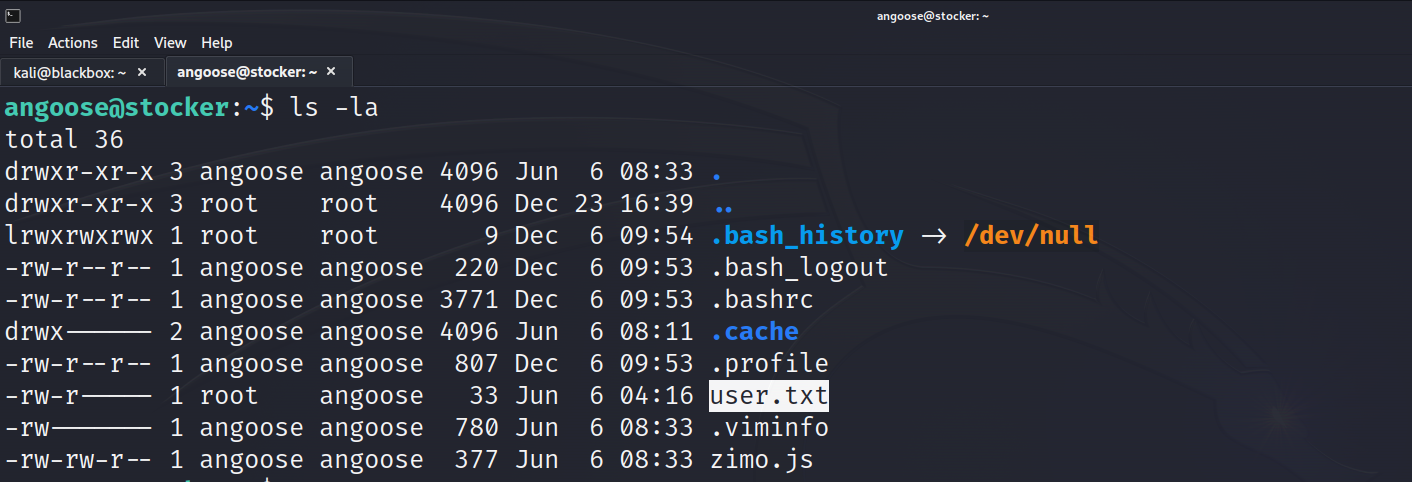Viewport: 1412px width, 482px height.
Task: Open the Actions menu
Action: point(73,43)
